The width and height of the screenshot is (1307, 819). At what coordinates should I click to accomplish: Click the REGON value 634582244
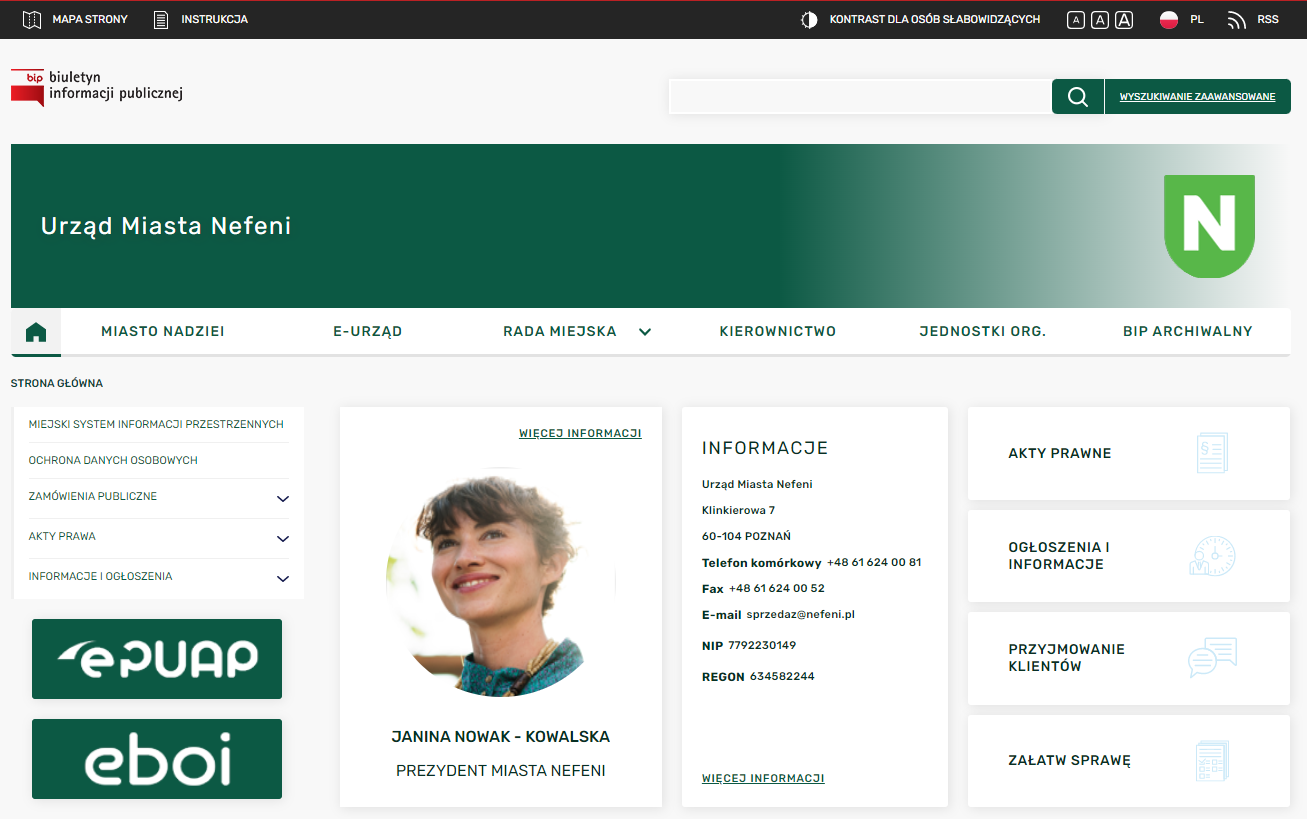coord(782,677)
